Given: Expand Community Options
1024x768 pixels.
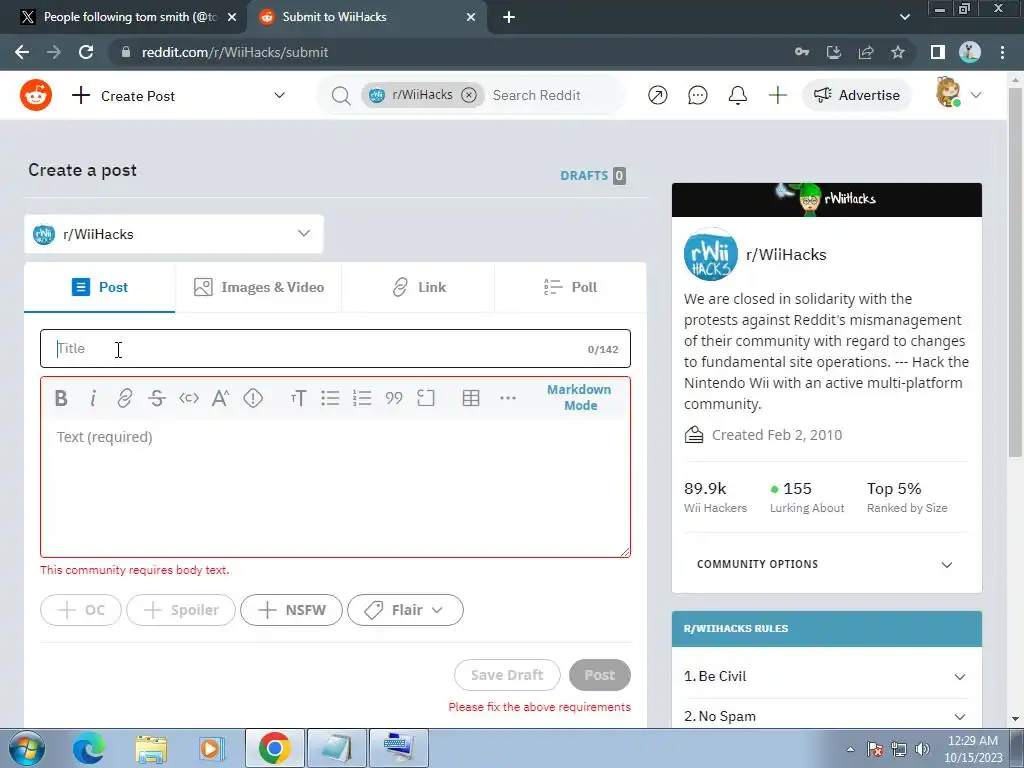Looking at the screenshot, I should [826, 564].
